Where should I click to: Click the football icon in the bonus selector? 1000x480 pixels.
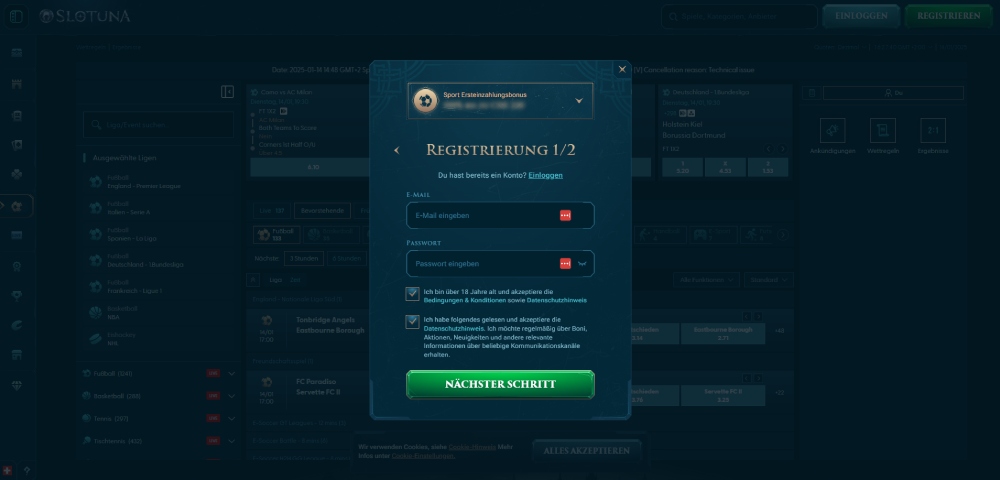(426, 100)
